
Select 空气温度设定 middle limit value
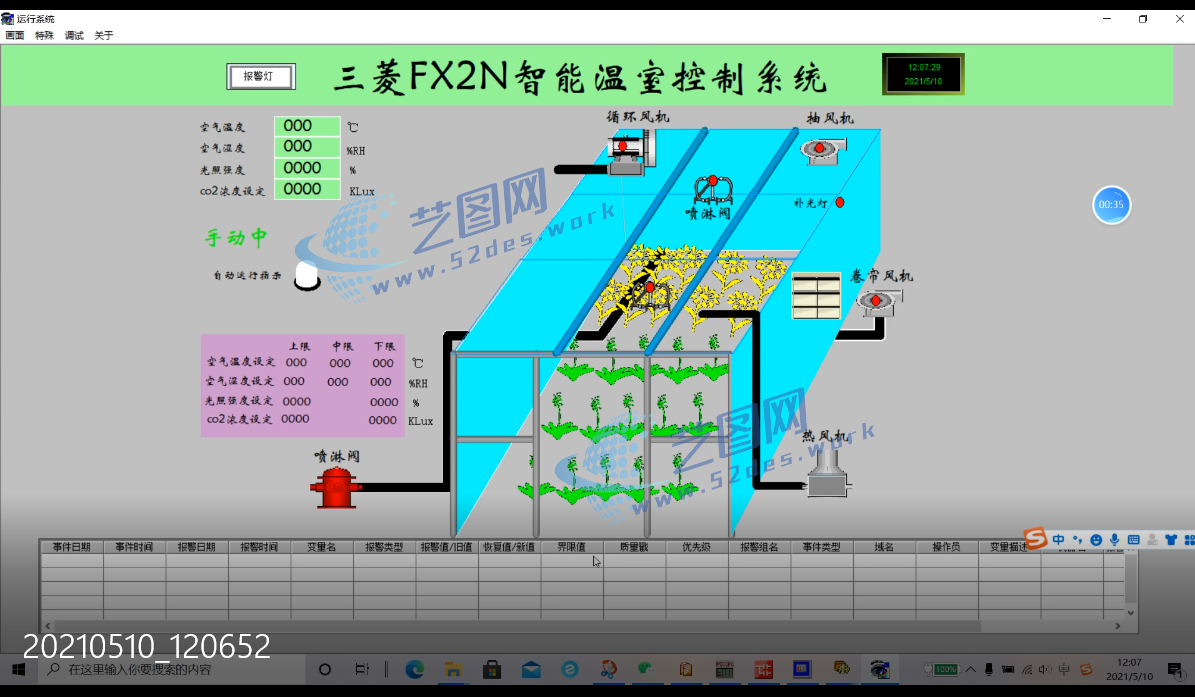pyautogui.click(x=340, y=363)
